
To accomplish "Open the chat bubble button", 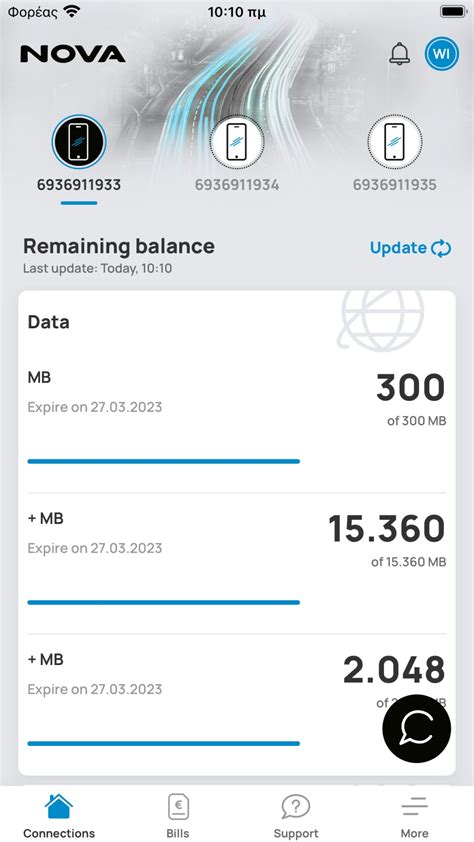I will (417, 728).
